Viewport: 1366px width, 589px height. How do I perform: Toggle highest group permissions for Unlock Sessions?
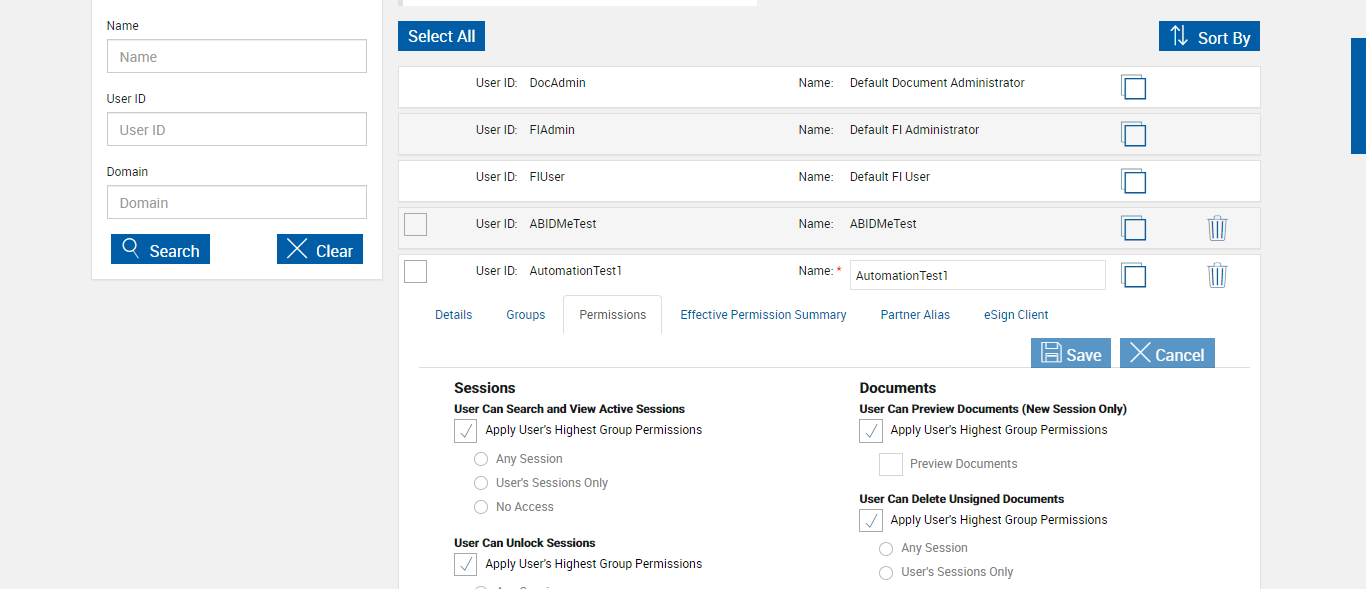point(466,564)
